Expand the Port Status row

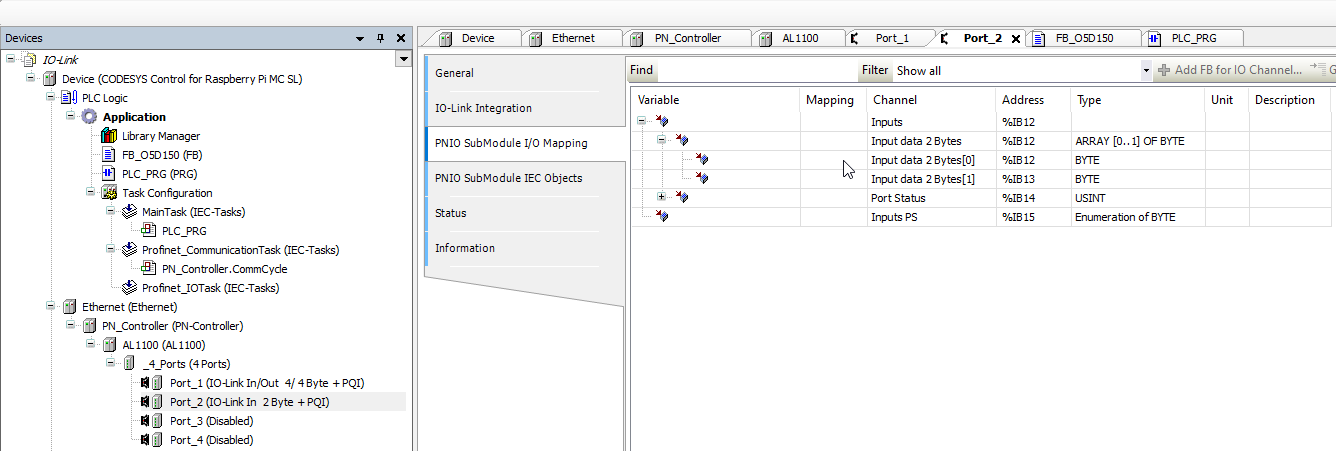661,198
